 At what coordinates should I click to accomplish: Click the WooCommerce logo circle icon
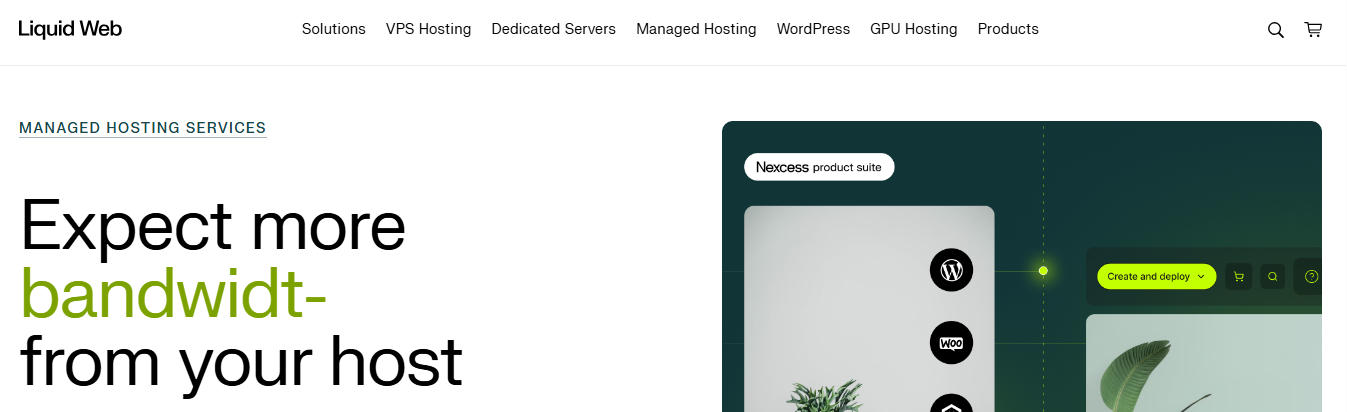click(951, 343)
